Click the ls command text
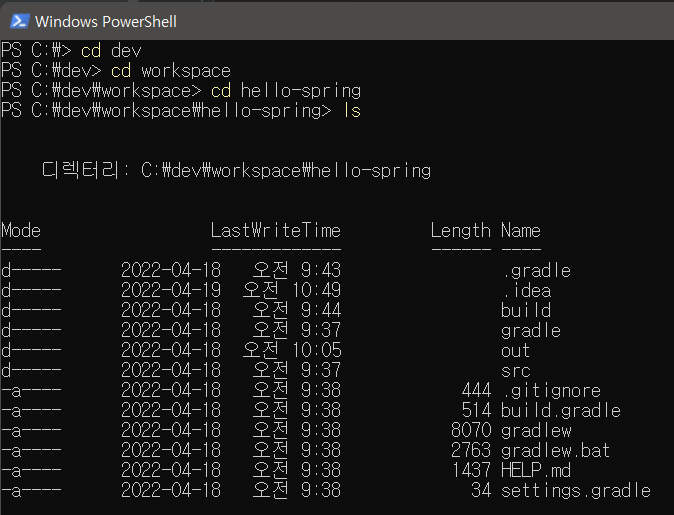The width and height of the screenshot is (674, 515). [x=352, y=111]
